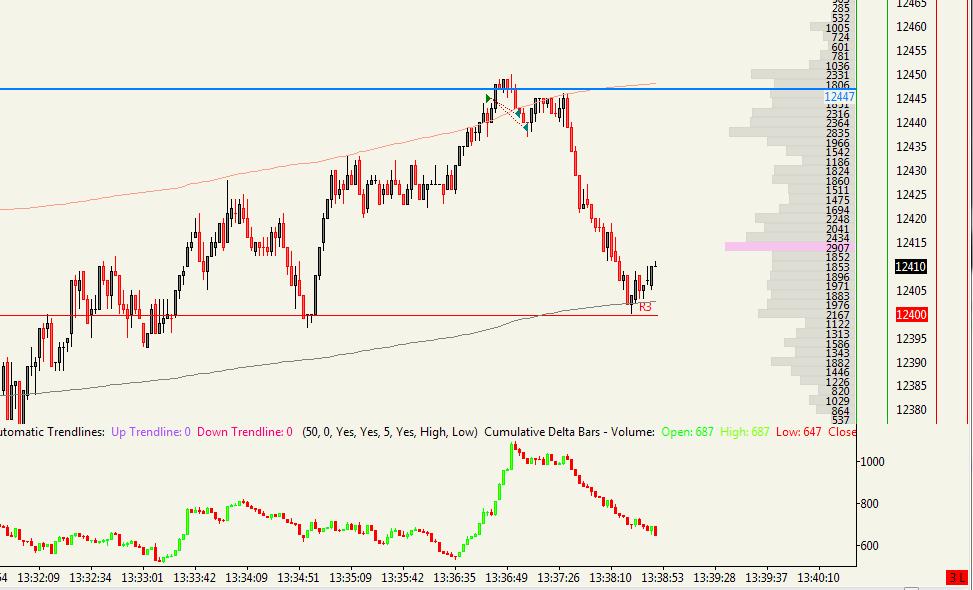Click the pink 2907 point-of-control volume bar
Screen dimensions: 973x590
click(x=789, y=247)
